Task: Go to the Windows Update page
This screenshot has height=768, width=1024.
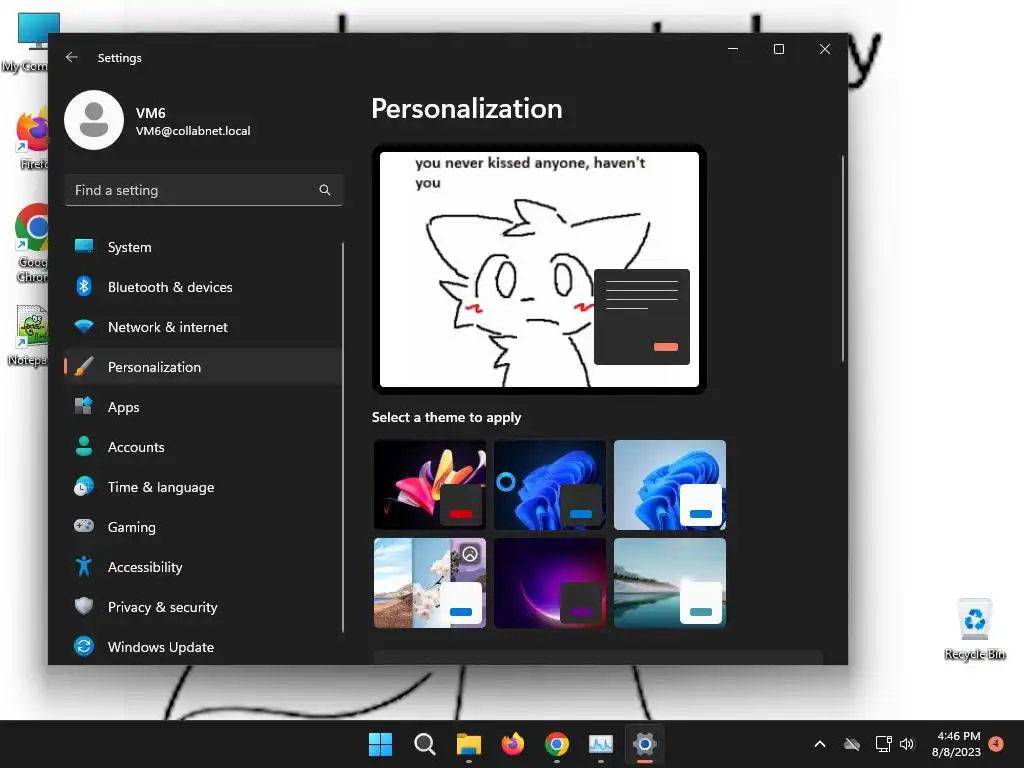Action: (202, 647)
